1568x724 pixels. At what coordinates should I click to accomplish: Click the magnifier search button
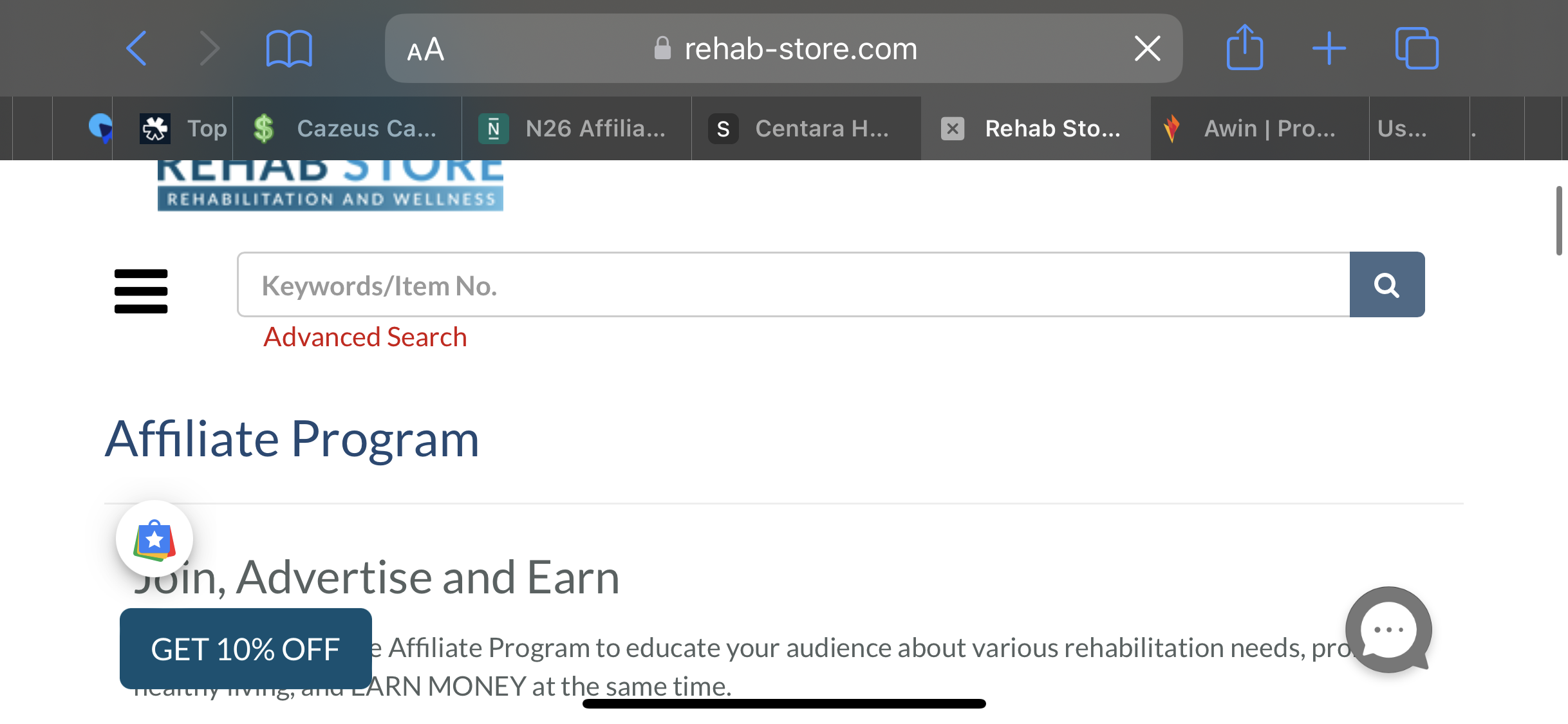[x=1387, y=284]
